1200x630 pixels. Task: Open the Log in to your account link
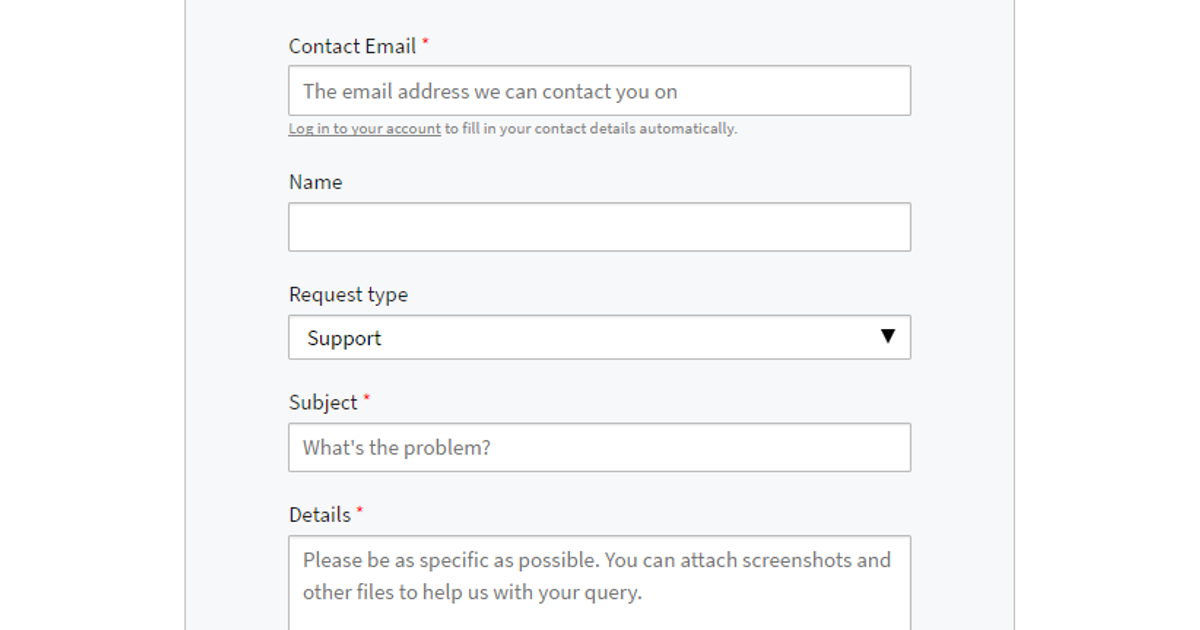point(363,128)
